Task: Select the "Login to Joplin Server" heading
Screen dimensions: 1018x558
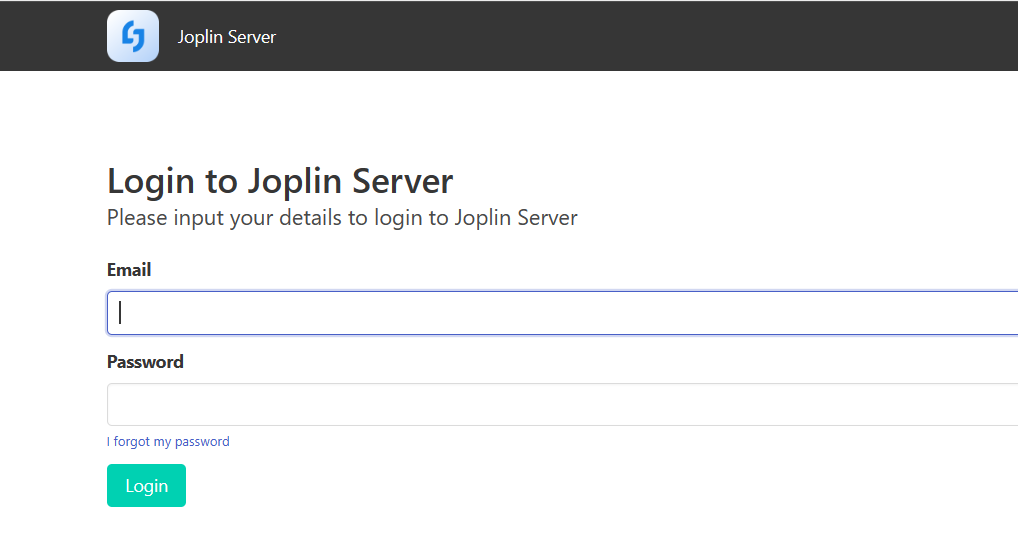Action: (280, 181)
